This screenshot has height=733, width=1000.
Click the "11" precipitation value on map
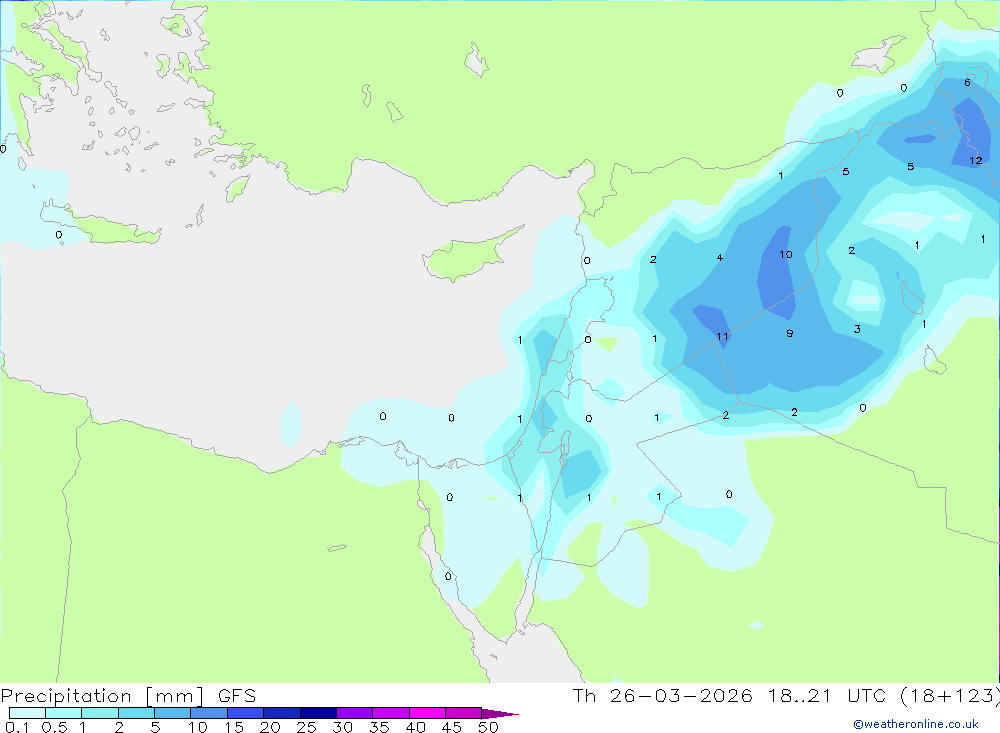[722, 337]
